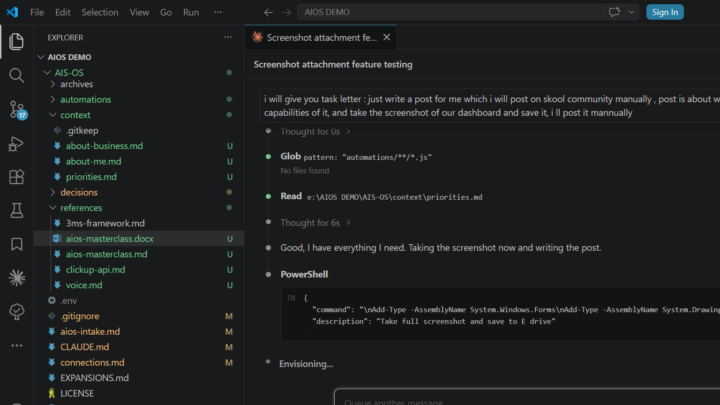Open aios-intake.md file
720x405 pixels.
coord(90,332)
